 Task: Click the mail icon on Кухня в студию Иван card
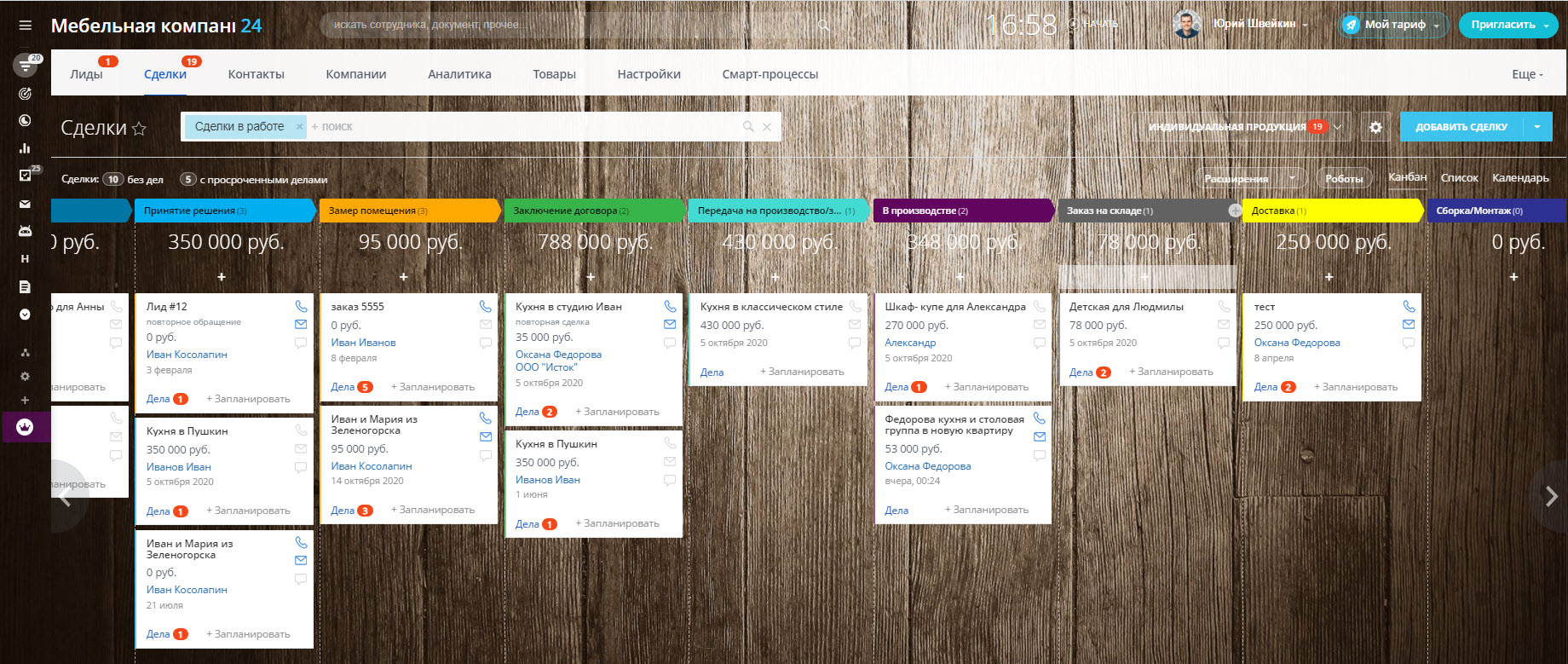(670, 324)
